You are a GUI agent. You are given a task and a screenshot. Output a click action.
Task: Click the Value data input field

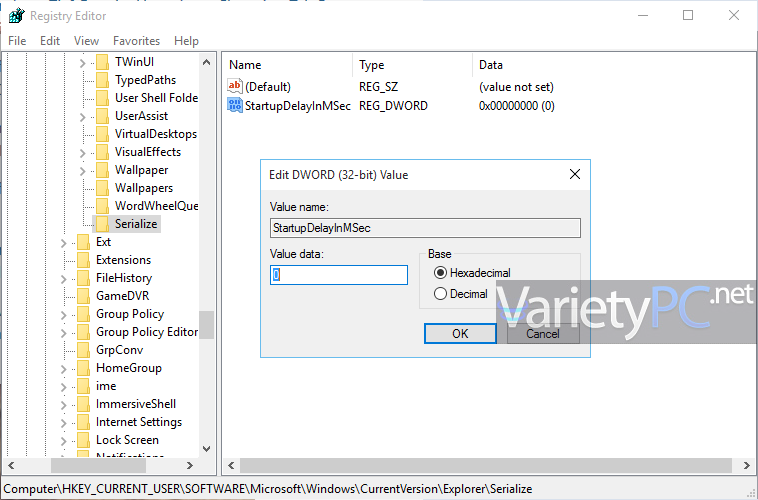[x=339, y=275]
